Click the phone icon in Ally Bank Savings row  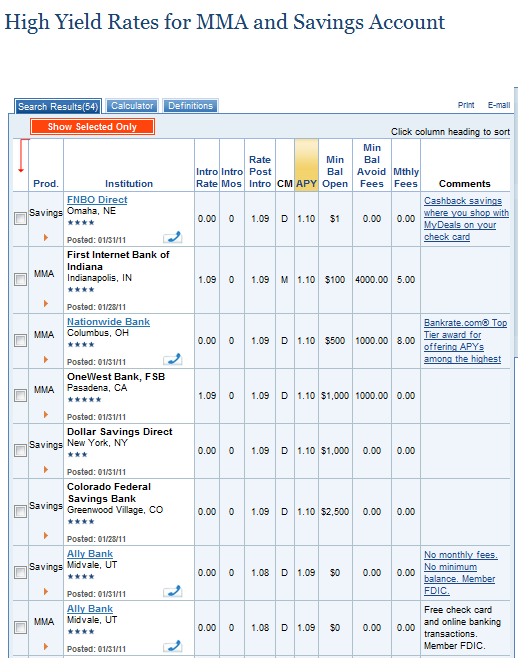(x=173, y=592)
